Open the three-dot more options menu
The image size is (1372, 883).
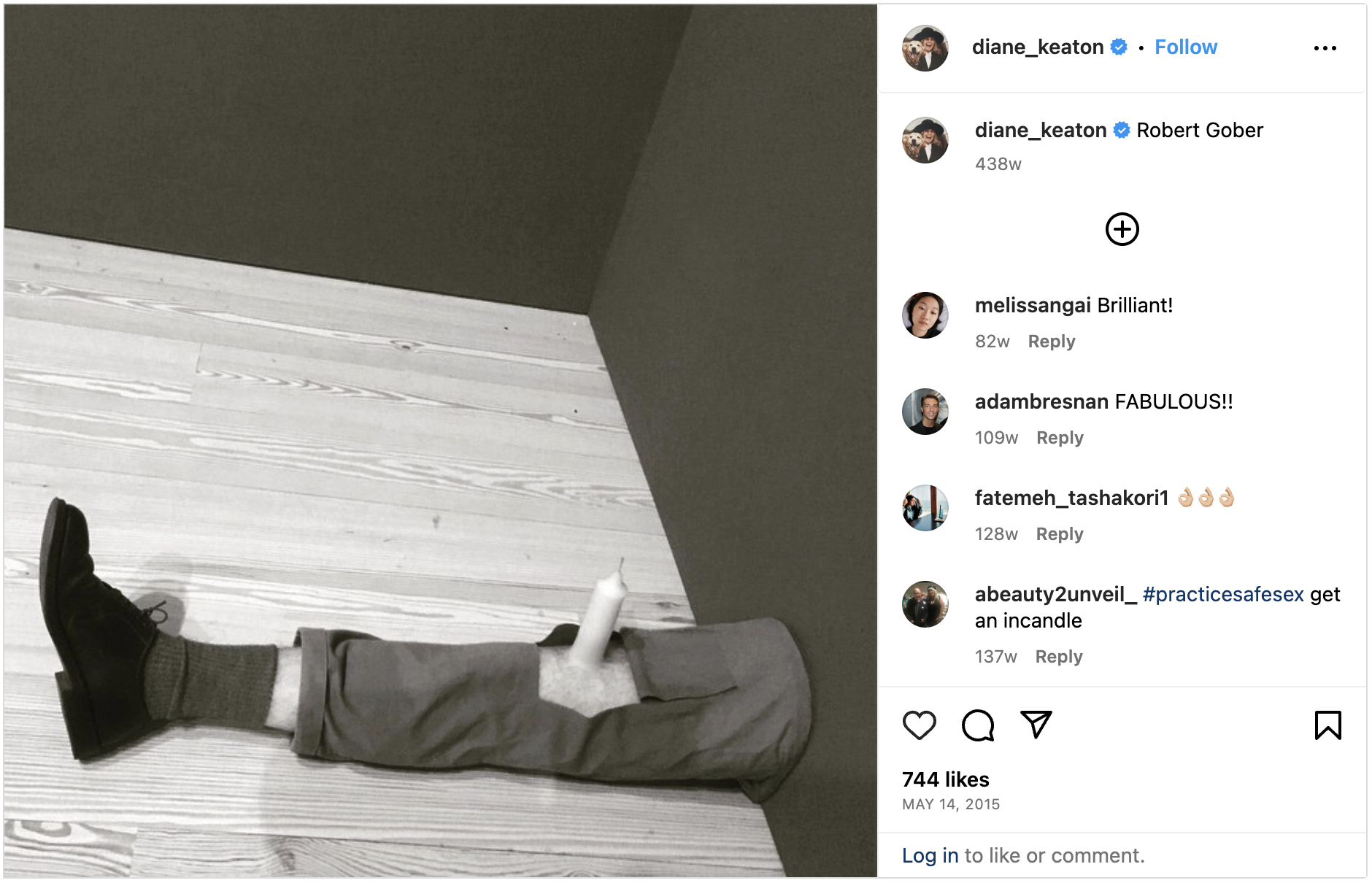click(x=1325, y=48)
